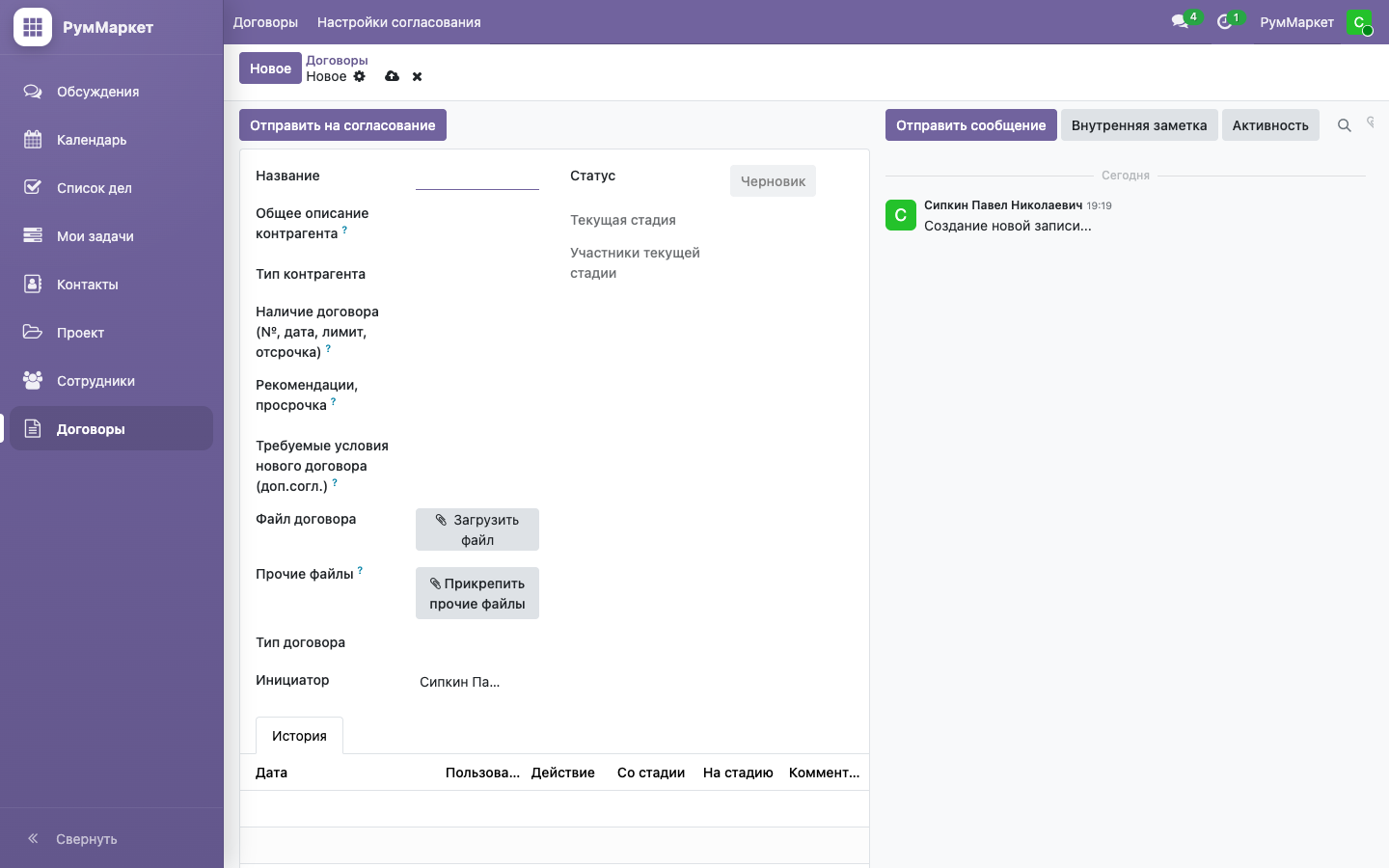Switch to the История tab
Image resolution: width=1389 pixels, height=868 pixels.
[299, 736]
